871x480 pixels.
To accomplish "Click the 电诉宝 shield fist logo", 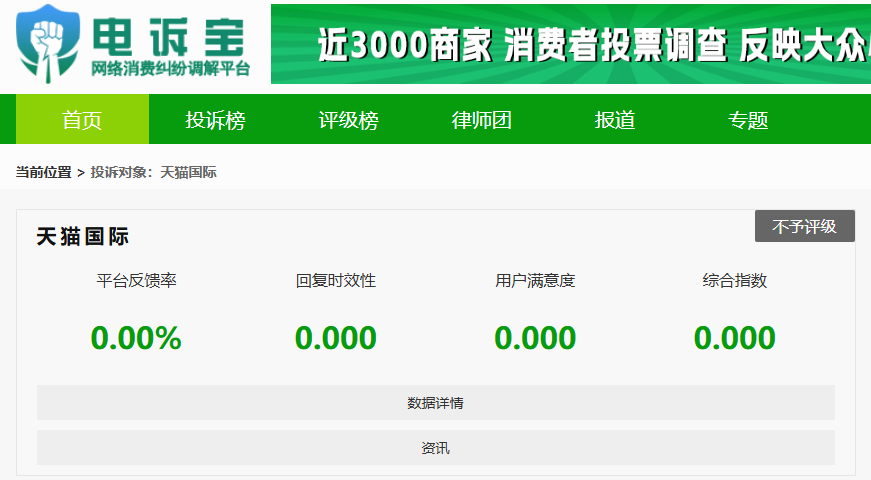I will (x=48, y=44).
